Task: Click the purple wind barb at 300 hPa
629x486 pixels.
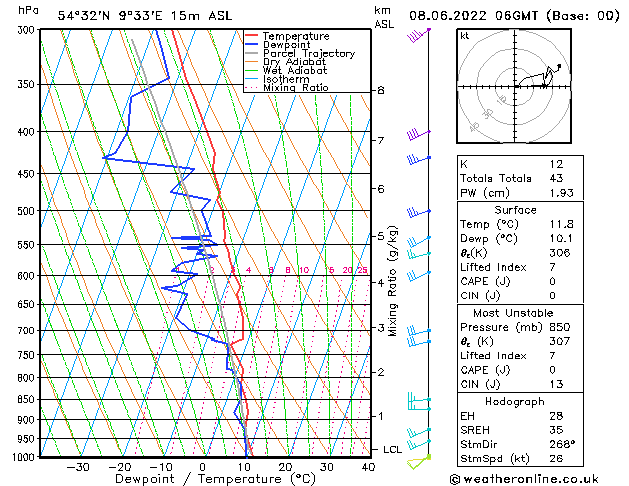Action: point(419,35)
